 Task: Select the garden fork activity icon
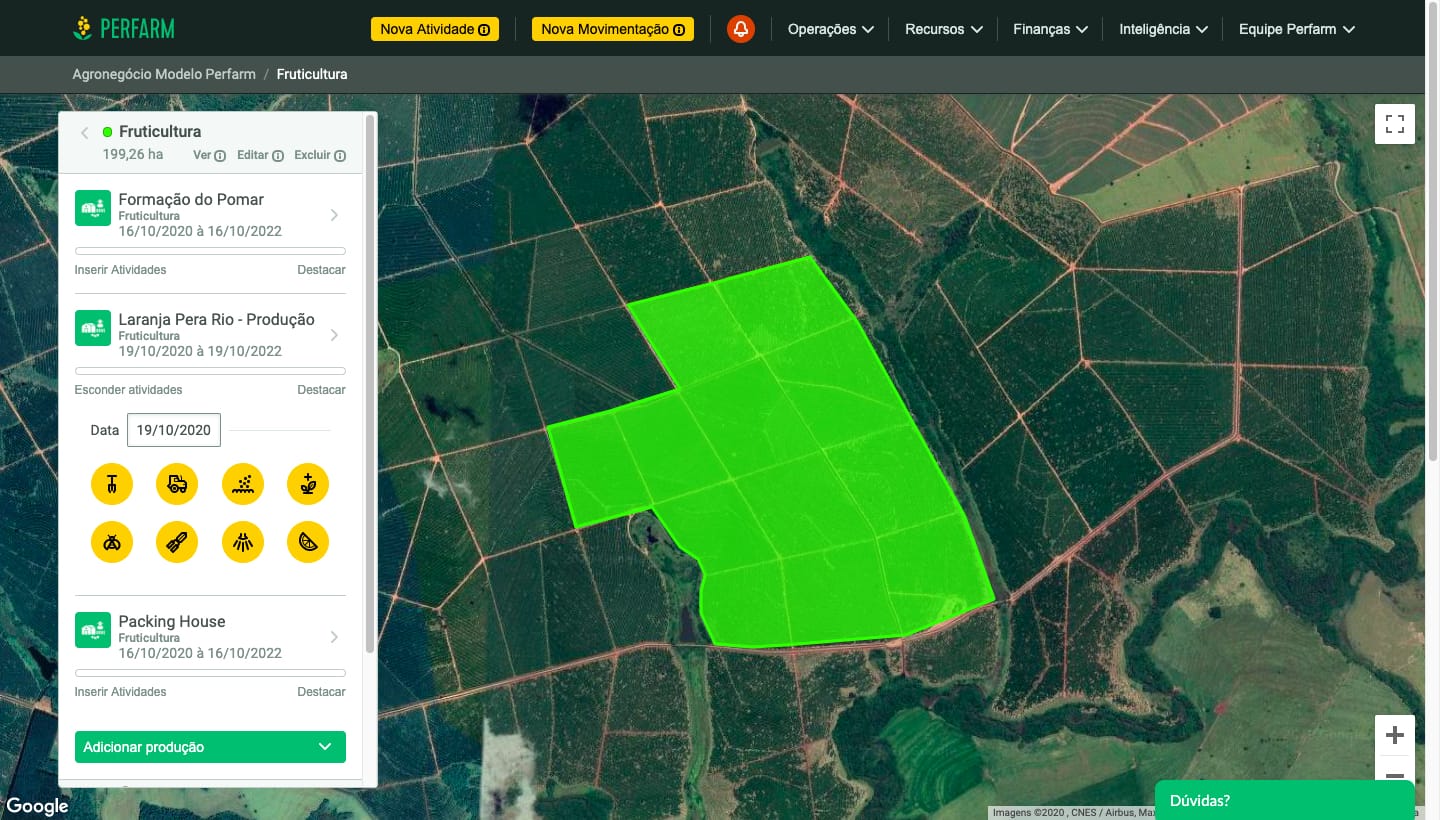[112, 484]
